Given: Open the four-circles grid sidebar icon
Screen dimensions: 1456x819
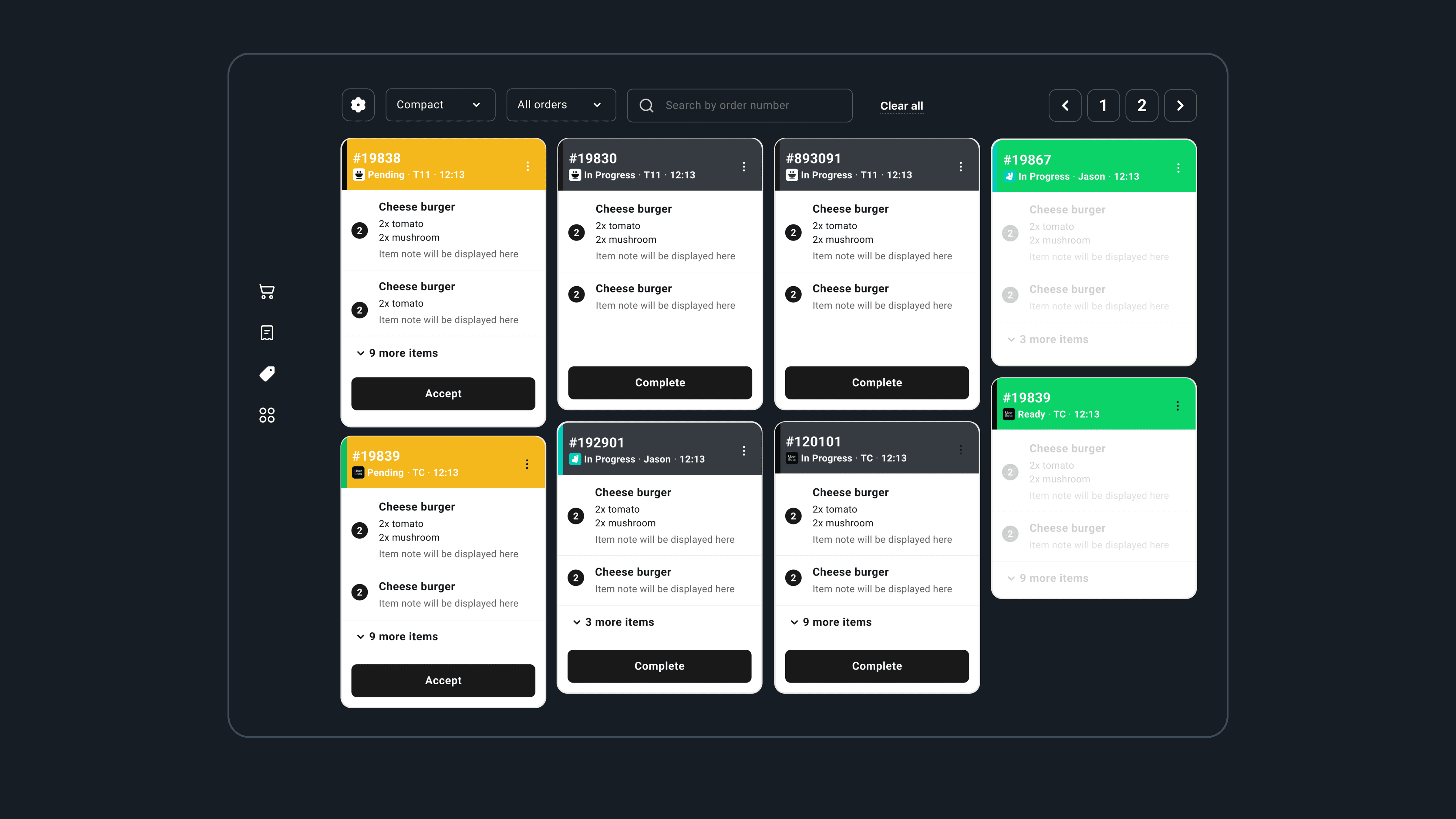Looking at the screenshot, I should pos(267,415).
